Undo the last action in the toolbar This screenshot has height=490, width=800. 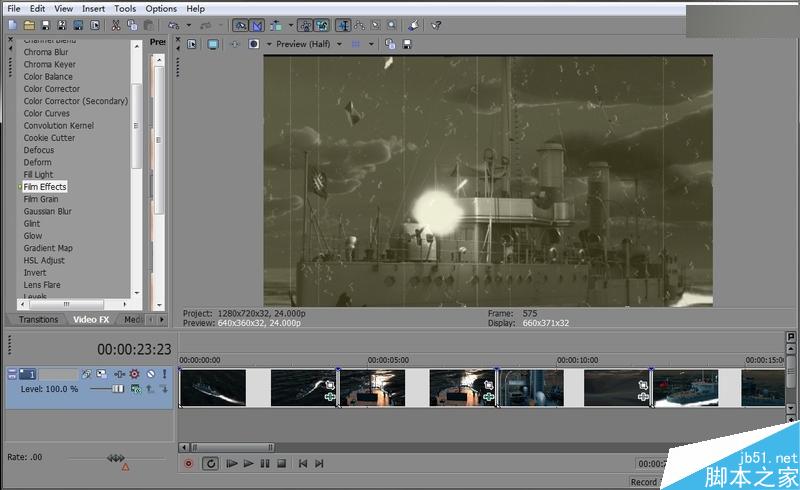click(x=174, y=25)
